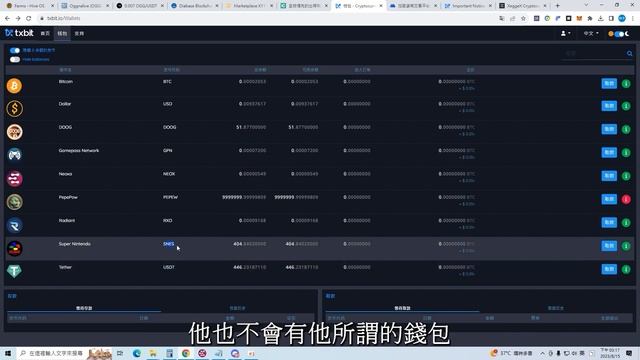The image size is (640, 360).
Task: Click the blue action button in Dollar row
Action: click(609, 106)
